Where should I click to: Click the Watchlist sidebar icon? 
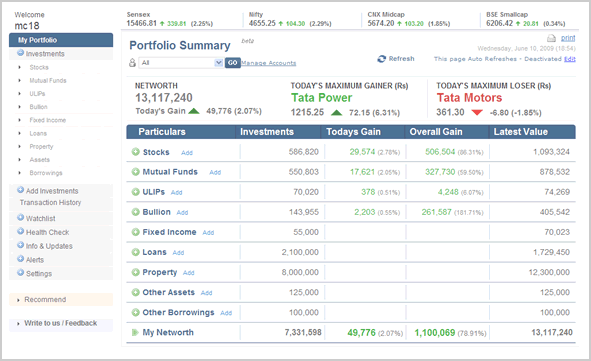pyautogui.click(x=21, y=217)
